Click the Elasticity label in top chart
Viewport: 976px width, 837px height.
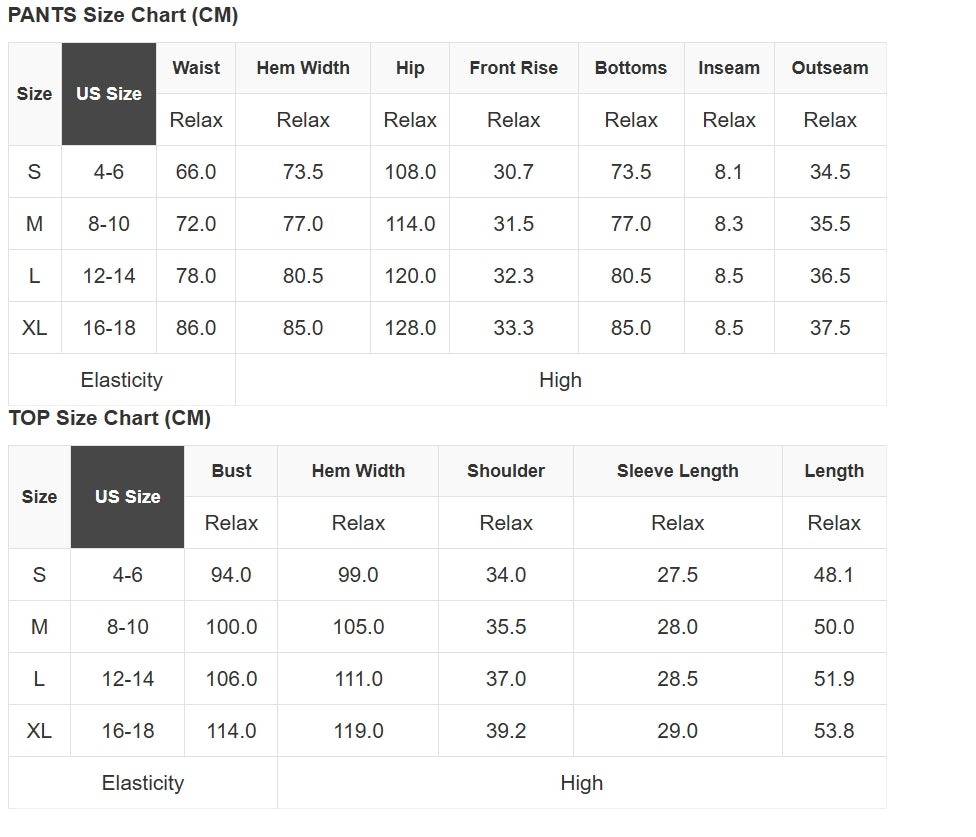pyautogui.click(x=143, y=783)
